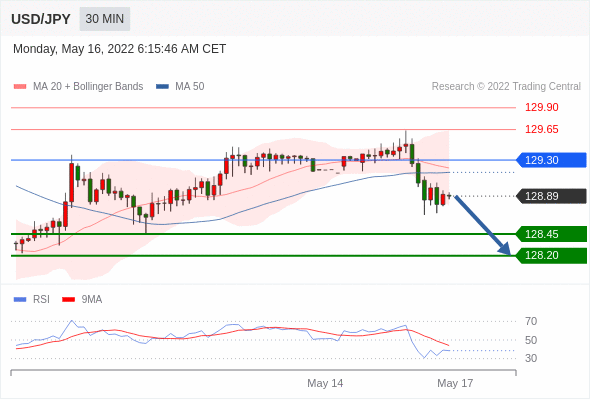Click the USD/JPY pair title
This screenshot has height=400, width=590.
point(41,19)
